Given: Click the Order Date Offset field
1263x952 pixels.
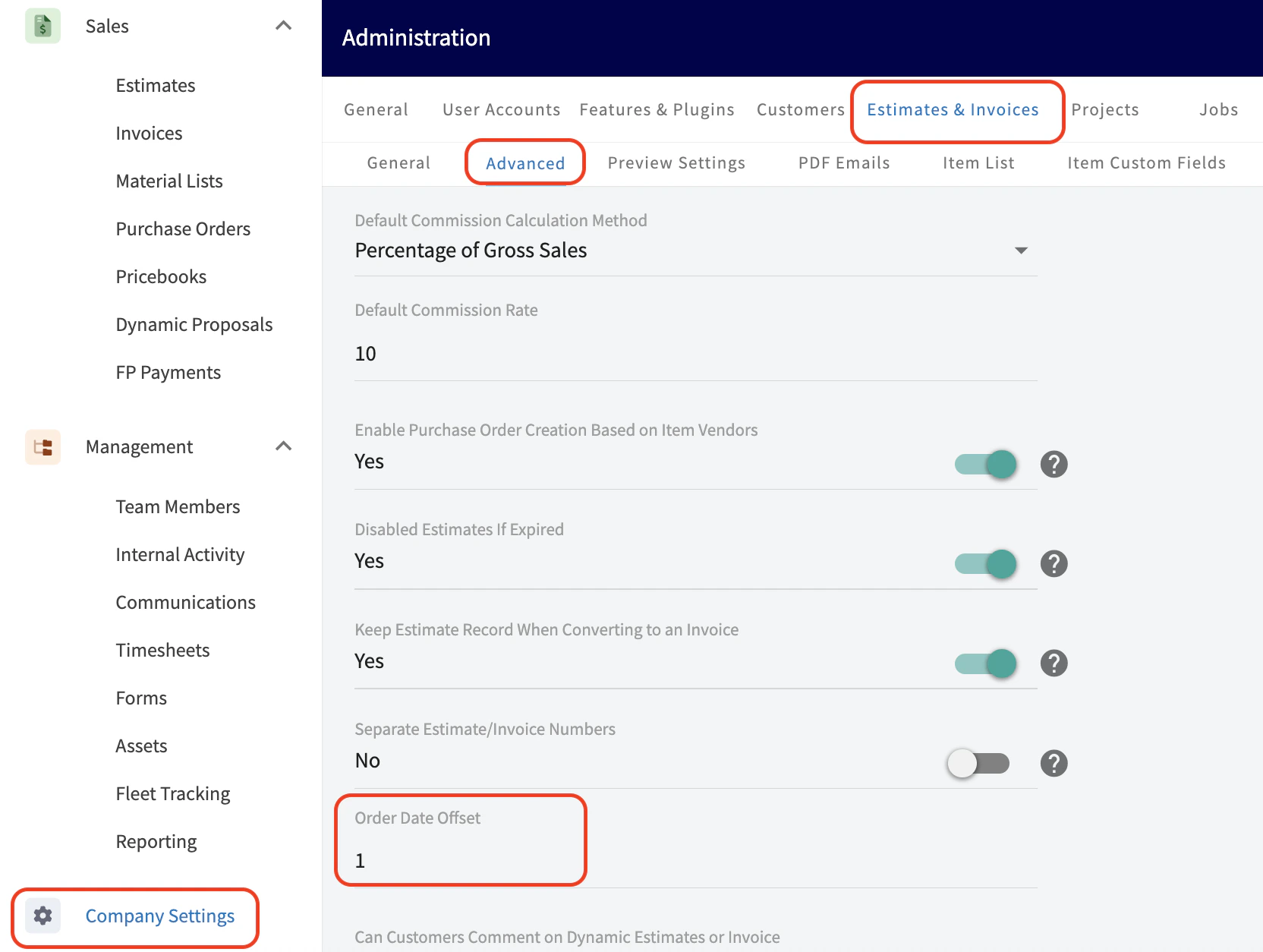Looking at the screenshot, I should coord(695,861).
